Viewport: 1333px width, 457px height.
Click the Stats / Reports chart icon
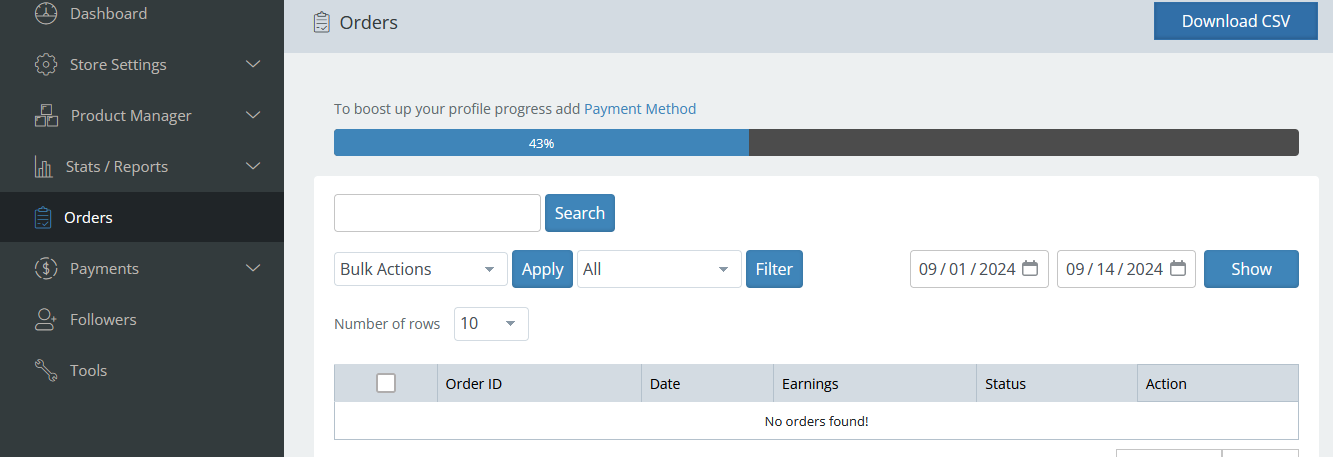coord(44,167)
